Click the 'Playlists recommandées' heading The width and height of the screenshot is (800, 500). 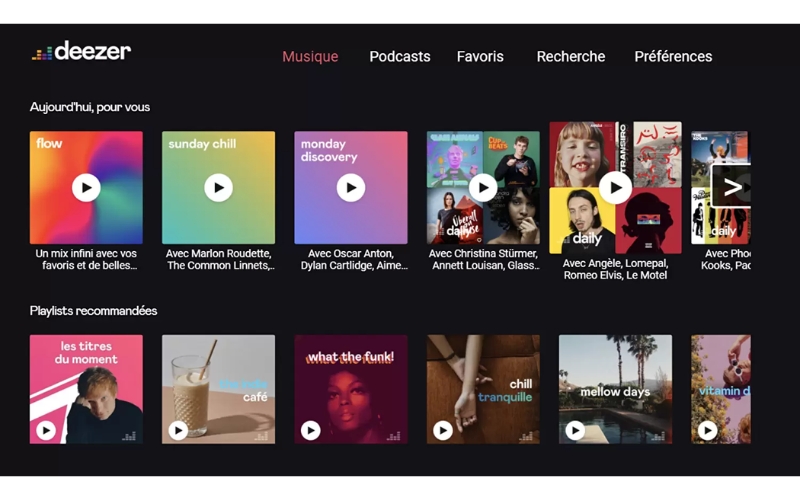pos(93,311)
